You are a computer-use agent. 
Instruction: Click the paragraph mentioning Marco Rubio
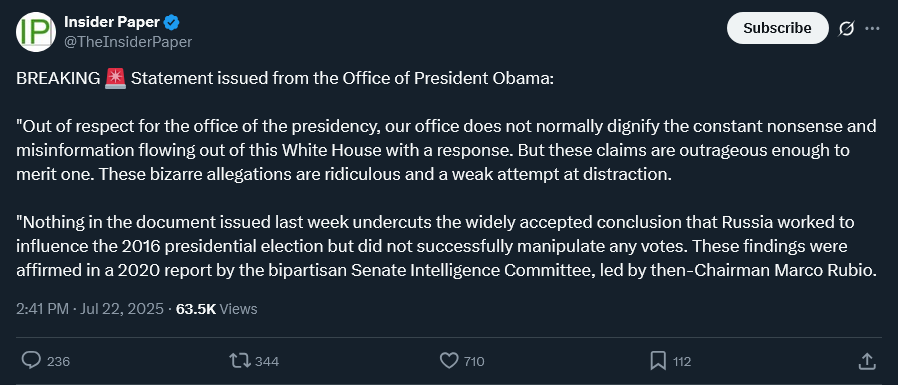tap(447, 246)
